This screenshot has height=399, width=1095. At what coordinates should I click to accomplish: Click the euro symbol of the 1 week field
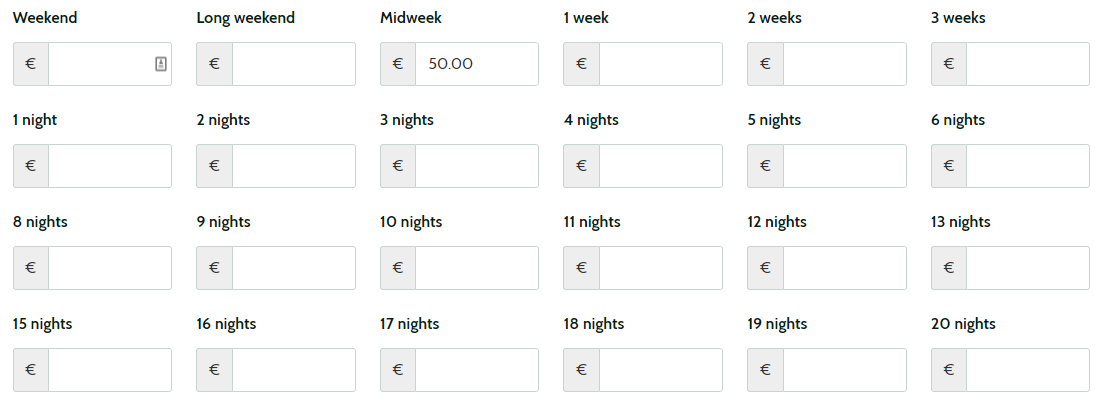[x=582, y=64]
